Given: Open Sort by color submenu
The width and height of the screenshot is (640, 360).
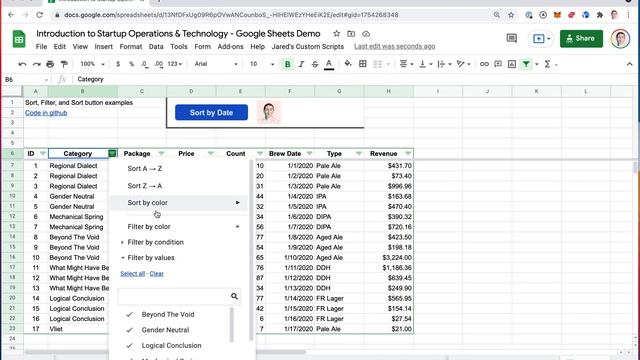Looking at the screenshot, I should click(x=179, y=203).
